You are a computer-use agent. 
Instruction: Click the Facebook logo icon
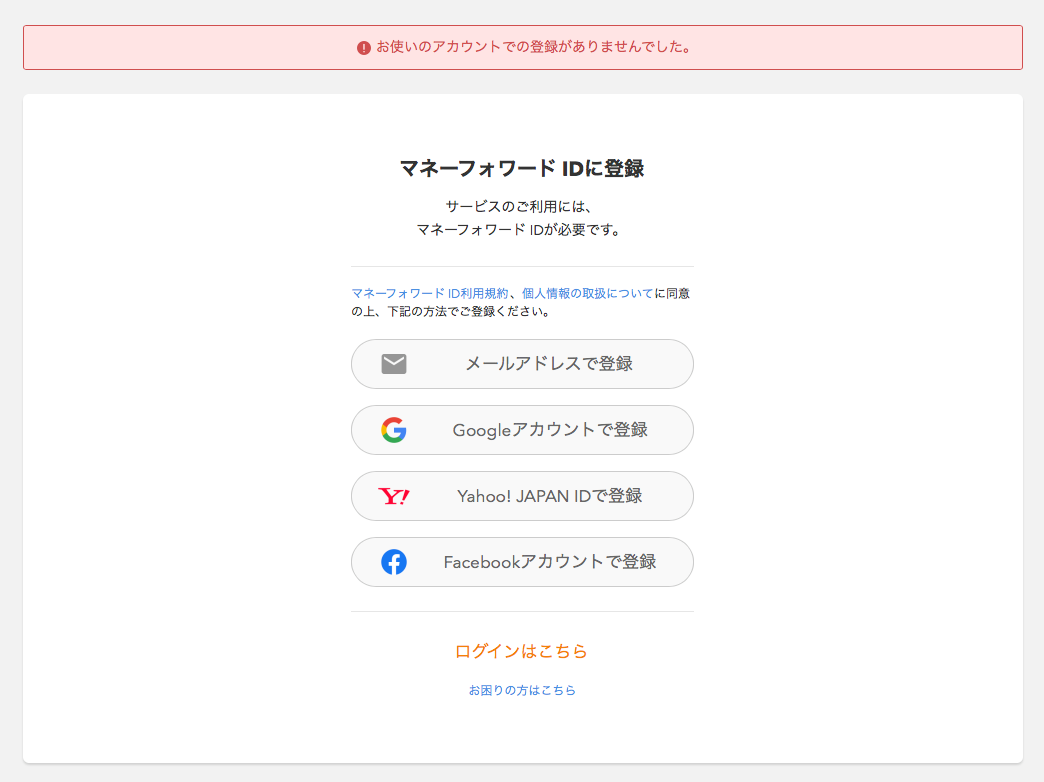393,562
